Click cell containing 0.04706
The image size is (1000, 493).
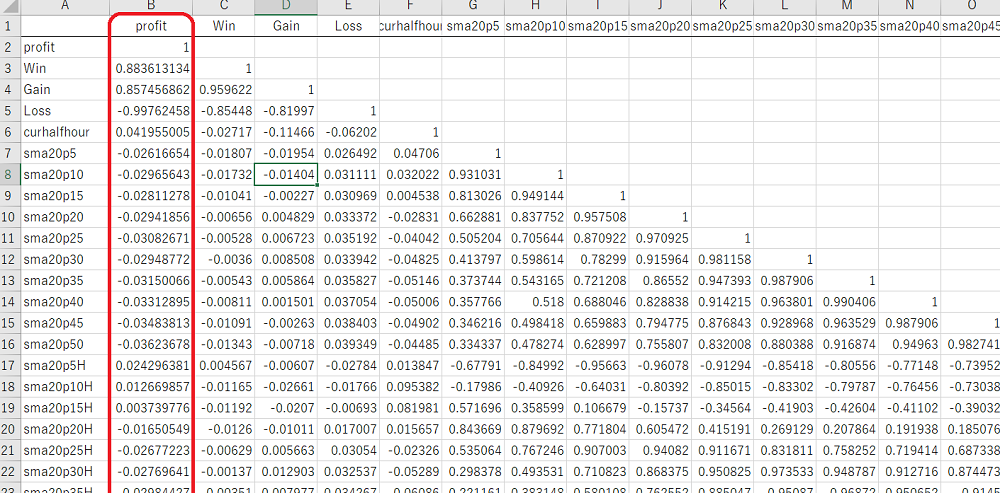pos(411,153)
